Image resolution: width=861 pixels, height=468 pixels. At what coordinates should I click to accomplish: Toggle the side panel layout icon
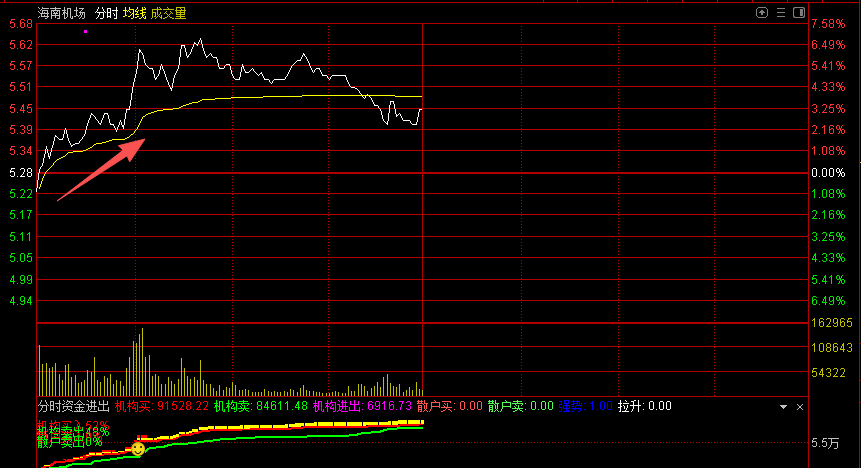click(799, 13)
